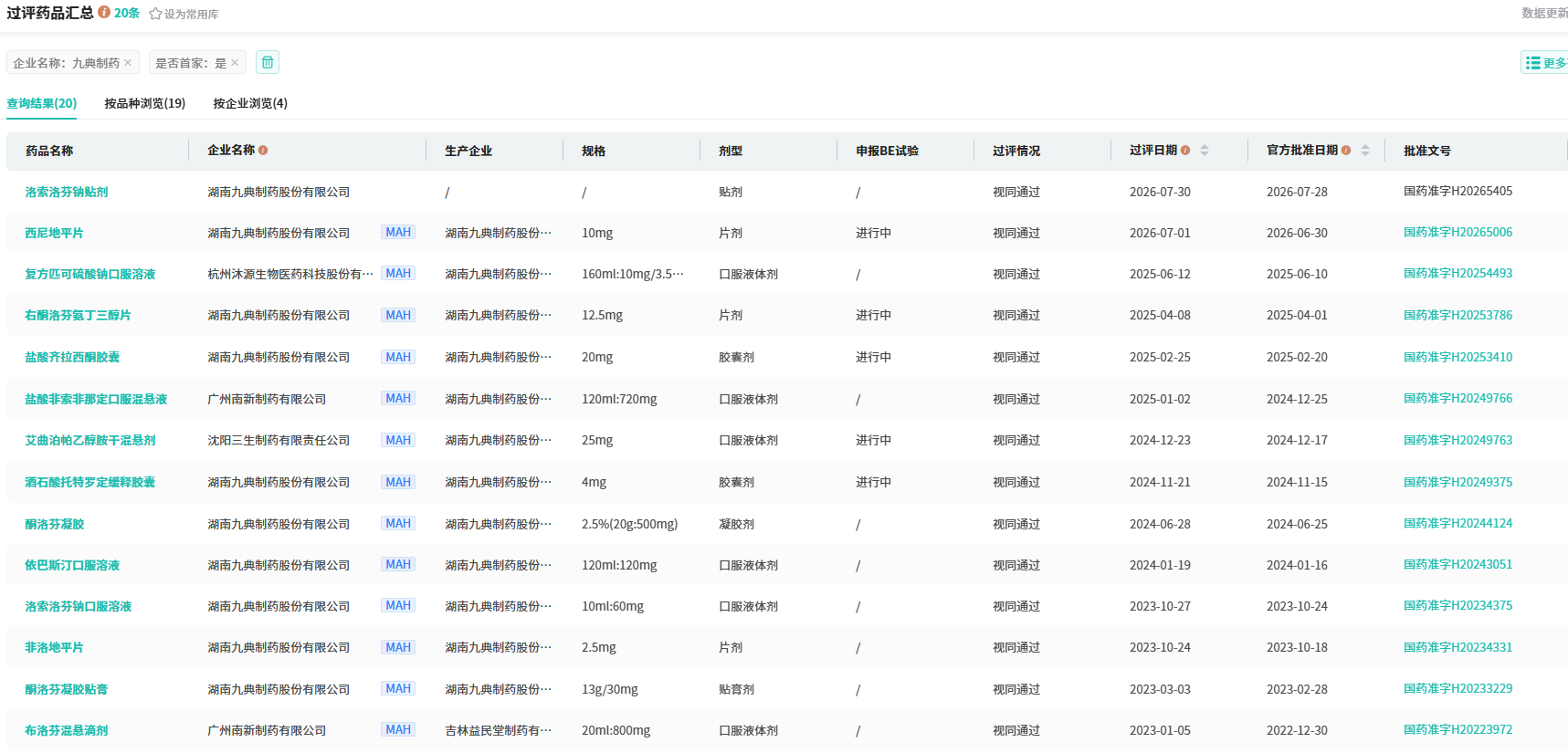Open approval number 国药准字H20233229

pos(1458,689)
